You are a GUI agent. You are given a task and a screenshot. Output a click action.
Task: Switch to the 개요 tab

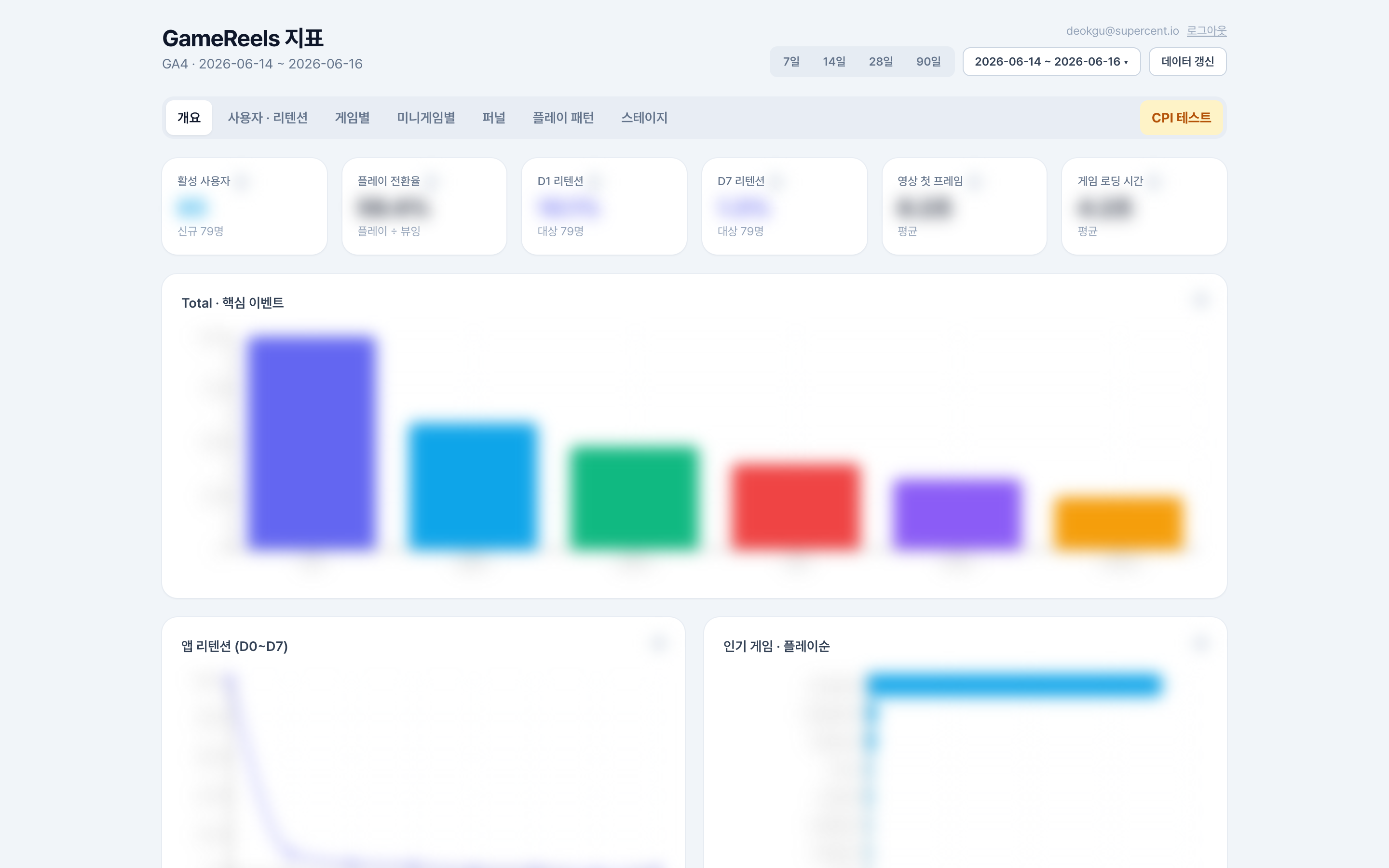pos(189,118)
